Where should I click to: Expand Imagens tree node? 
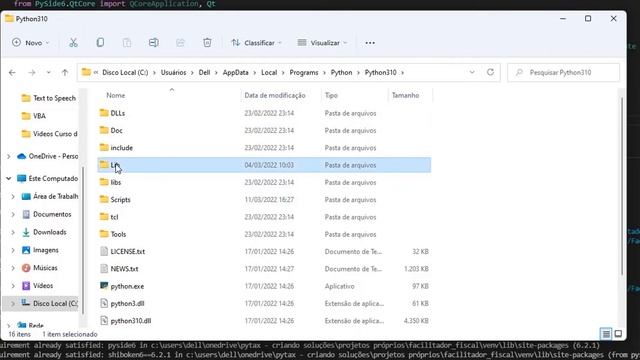click(13, 250)
